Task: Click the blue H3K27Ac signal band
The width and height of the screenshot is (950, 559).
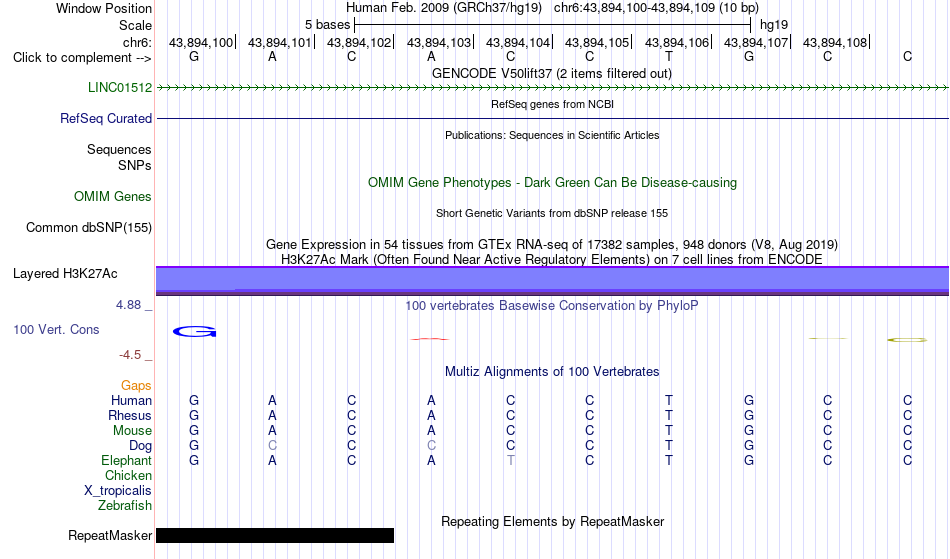Action: tap(553, 280)
